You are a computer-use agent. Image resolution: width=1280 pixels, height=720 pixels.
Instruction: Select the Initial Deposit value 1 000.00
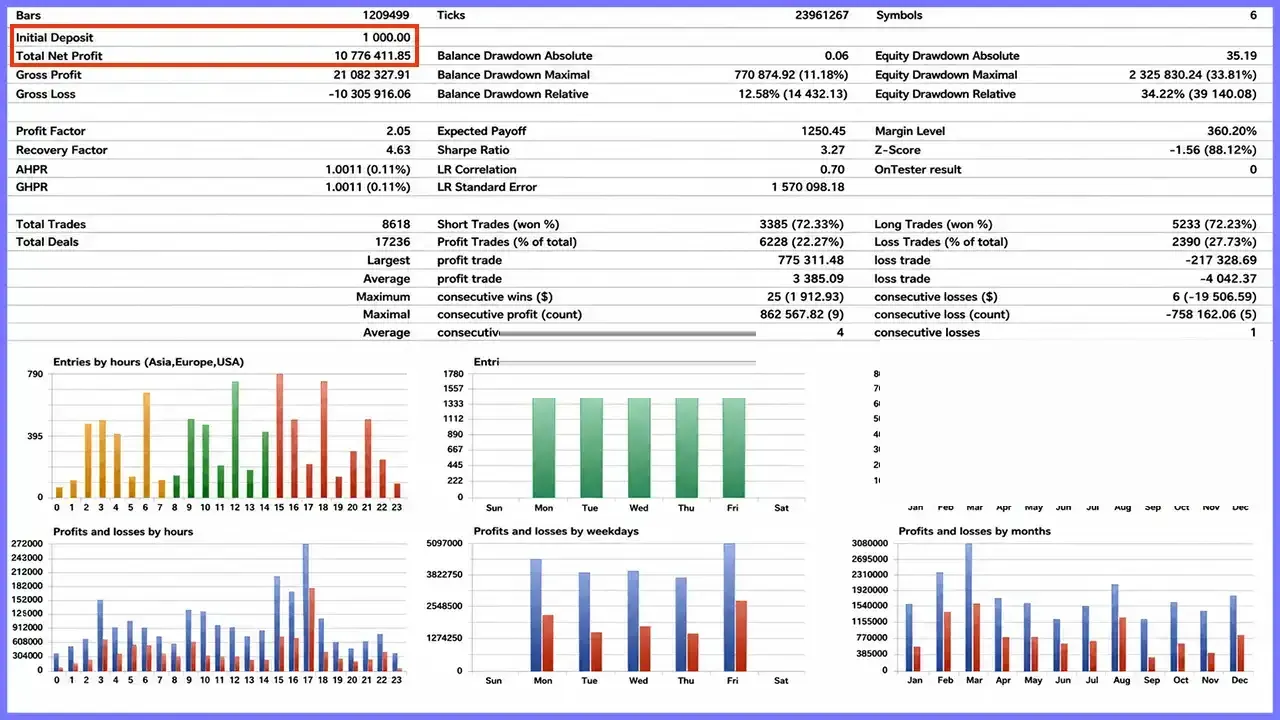(x=386, y=37)
